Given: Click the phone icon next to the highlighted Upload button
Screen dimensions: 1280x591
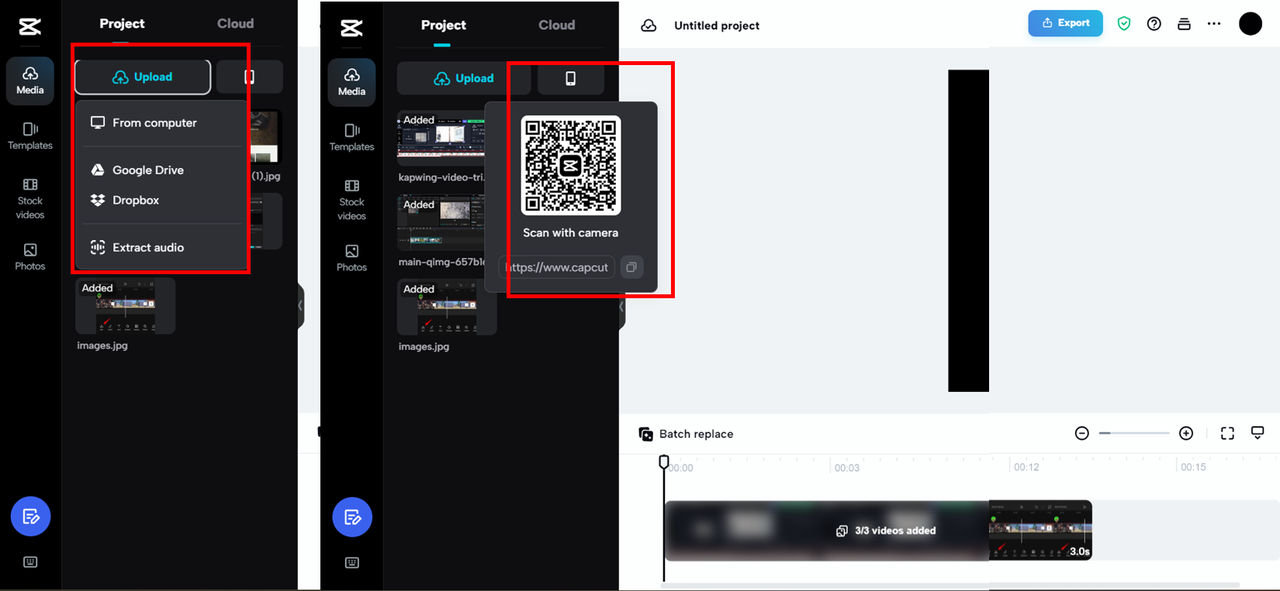Looking at the screenshot, I should [250, 77].
